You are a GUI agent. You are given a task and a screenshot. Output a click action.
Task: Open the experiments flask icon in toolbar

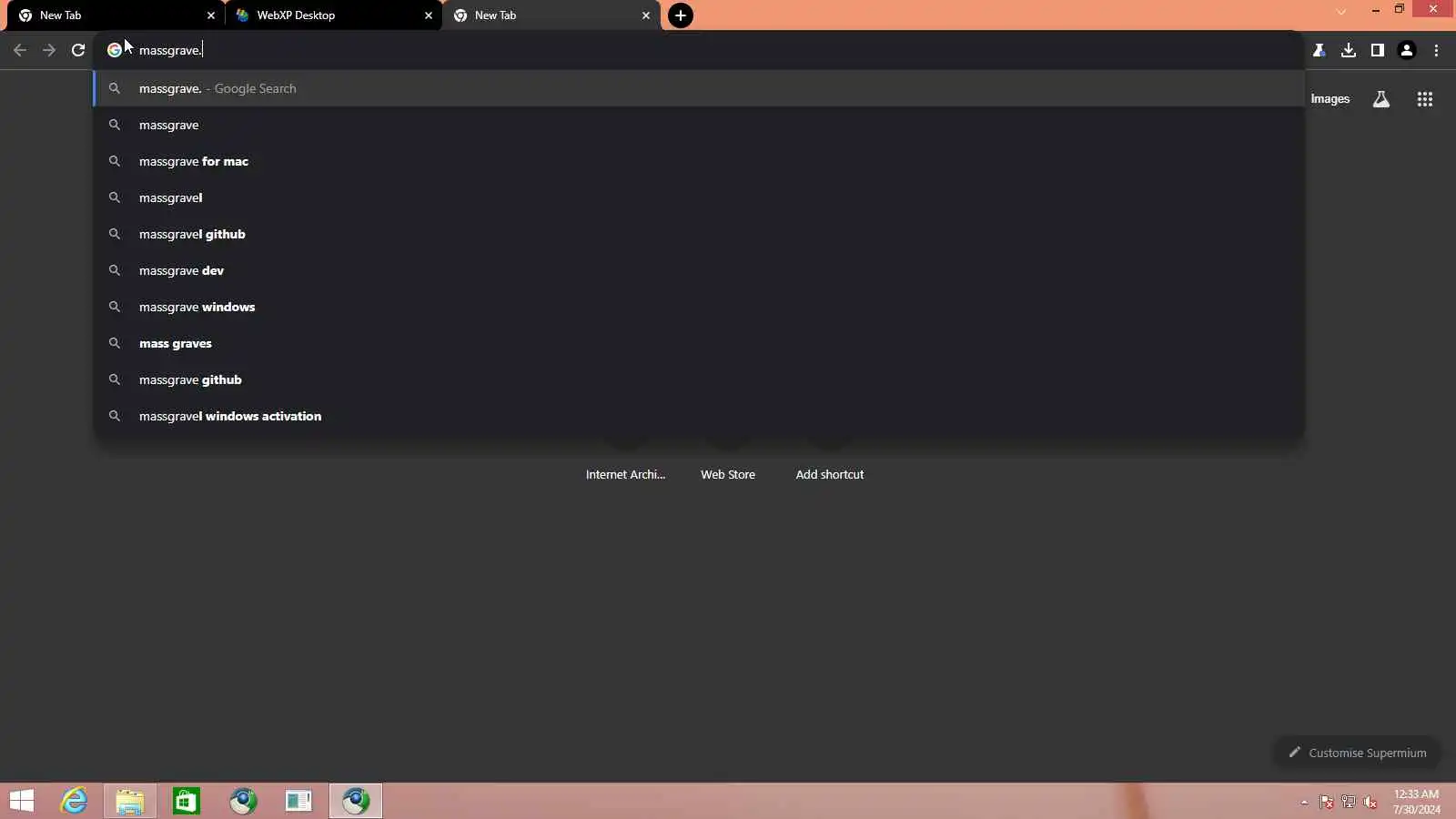coord(1319,50)
